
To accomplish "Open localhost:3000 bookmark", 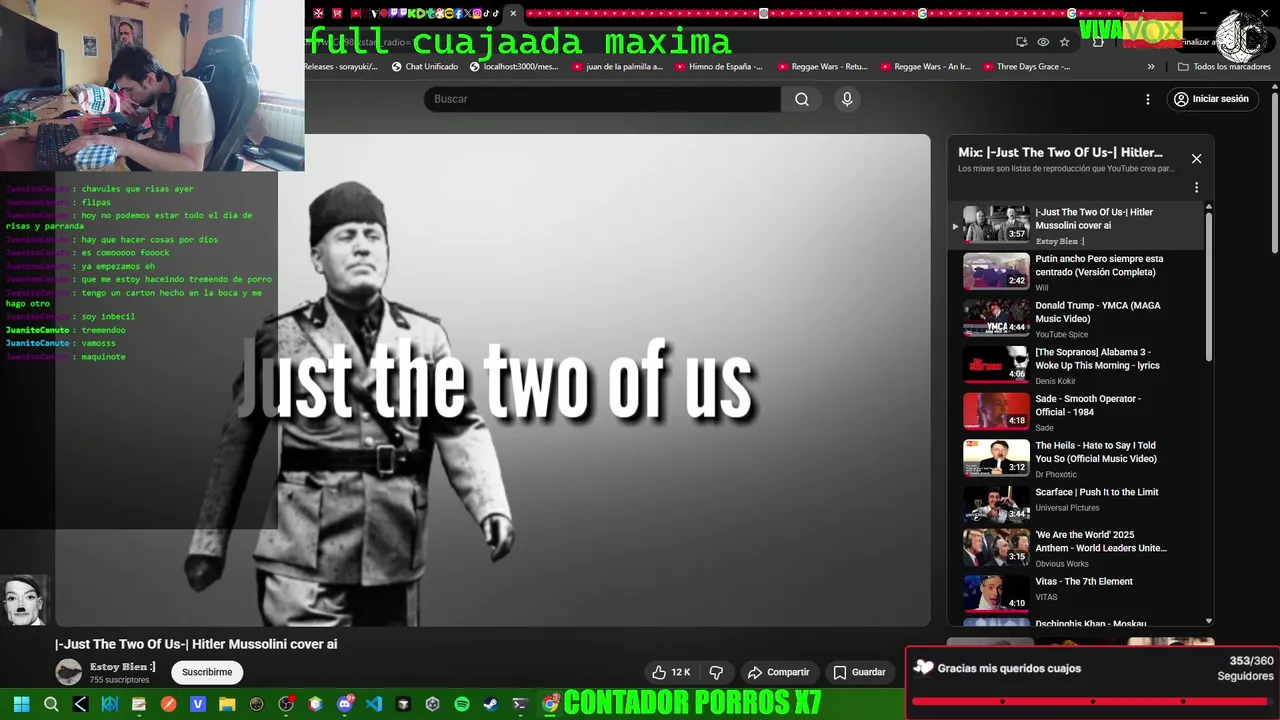I will [x=513, y=67].
